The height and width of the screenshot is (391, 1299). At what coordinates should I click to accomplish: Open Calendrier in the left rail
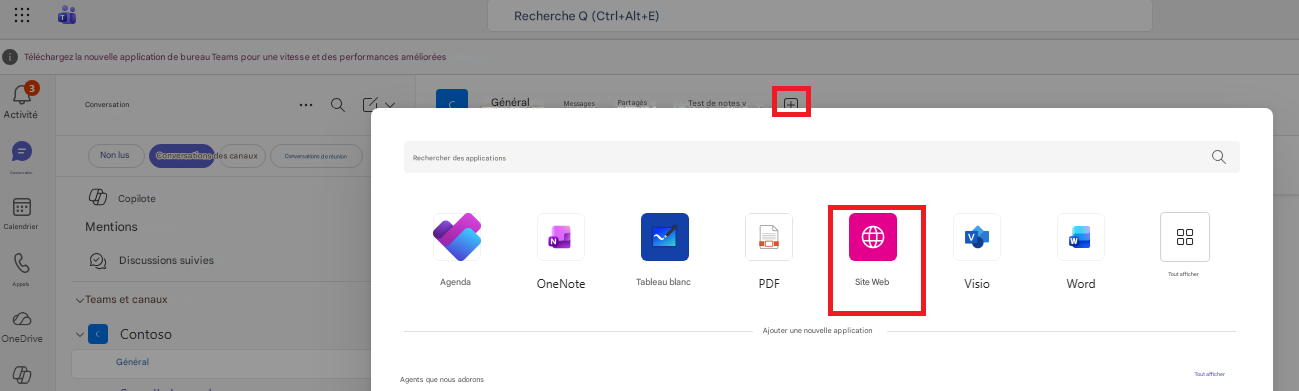click(x=21, y=208)
